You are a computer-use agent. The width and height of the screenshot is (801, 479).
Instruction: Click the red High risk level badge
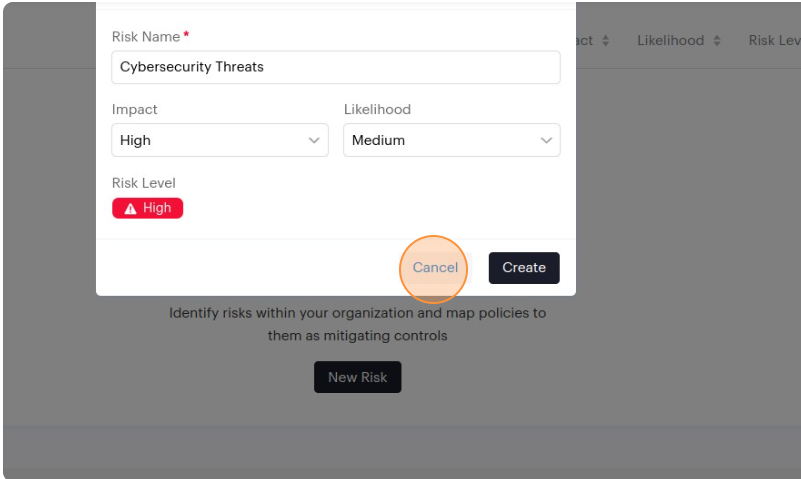click(x=148, y=208)
